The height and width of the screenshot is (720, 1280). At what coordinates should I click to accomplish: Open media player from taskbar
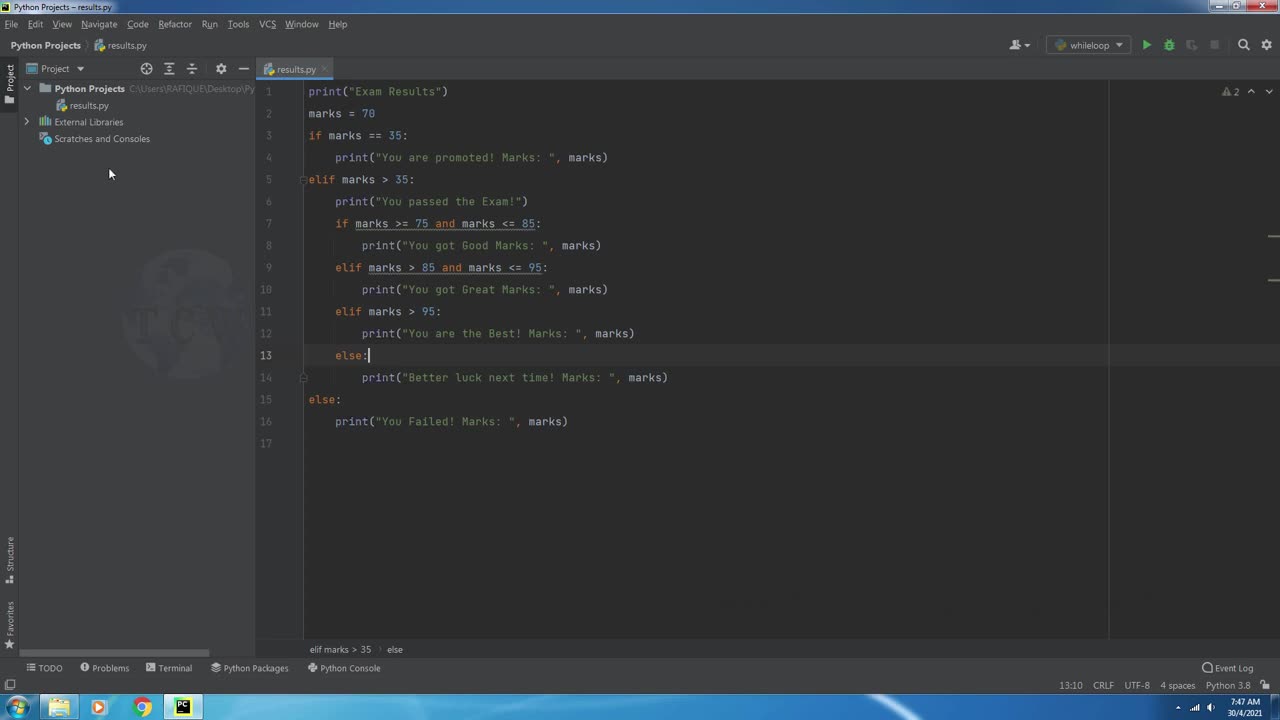[98, 707]
